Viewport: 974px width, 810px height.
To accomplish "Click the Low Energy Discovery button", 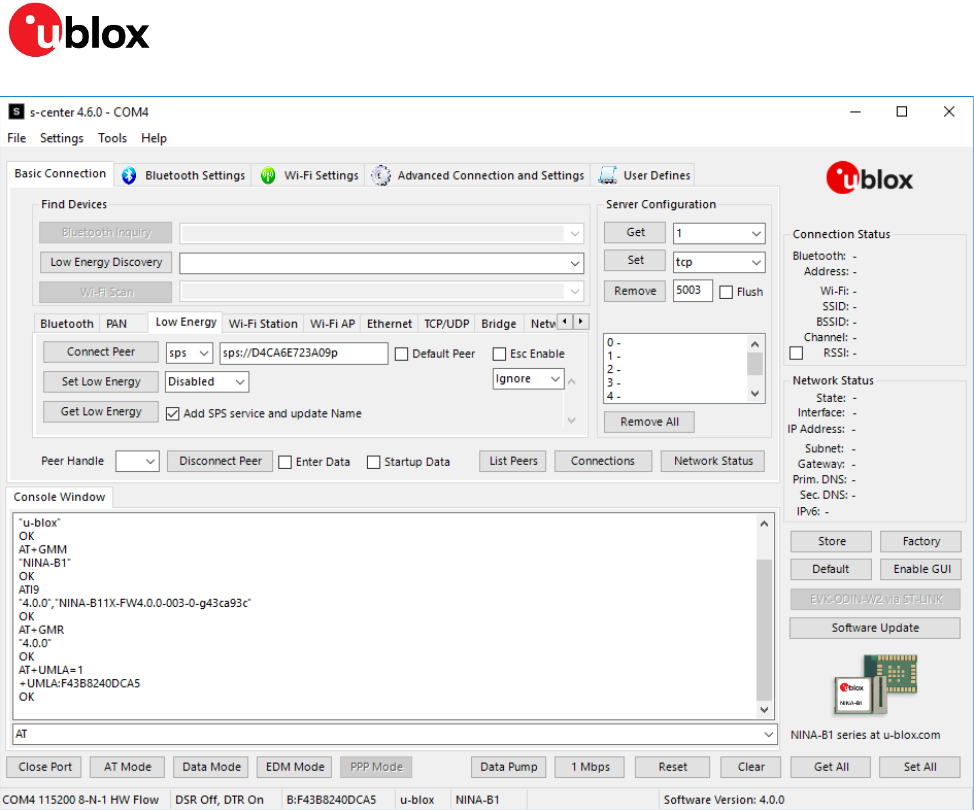I will tap(106, 262).
